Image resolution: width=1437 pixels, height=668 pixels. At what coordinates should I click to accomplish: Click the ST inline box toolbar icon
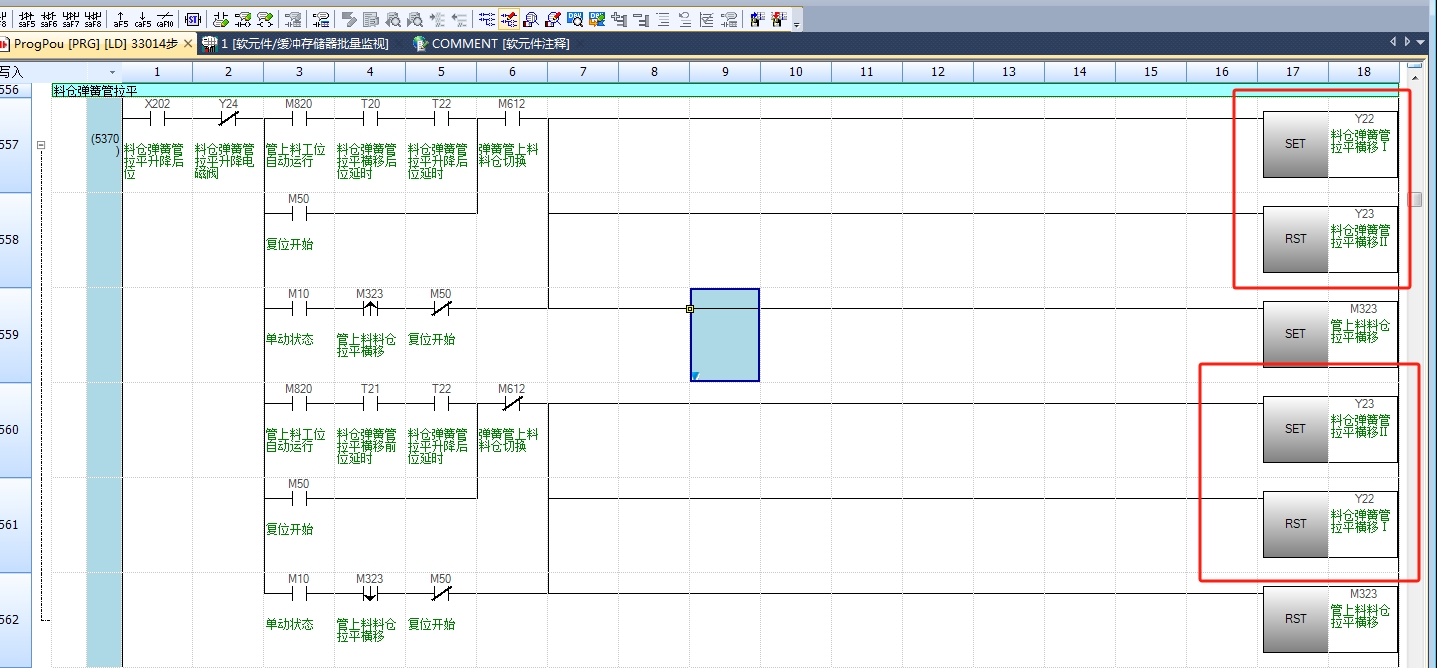point(193,19)
